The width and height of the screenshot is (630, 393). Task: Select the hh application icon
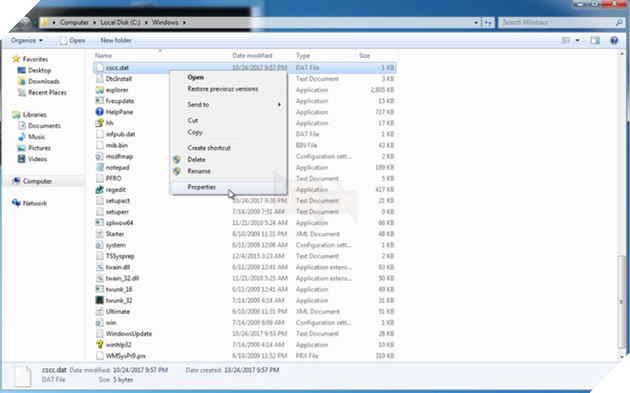(99, 123)
